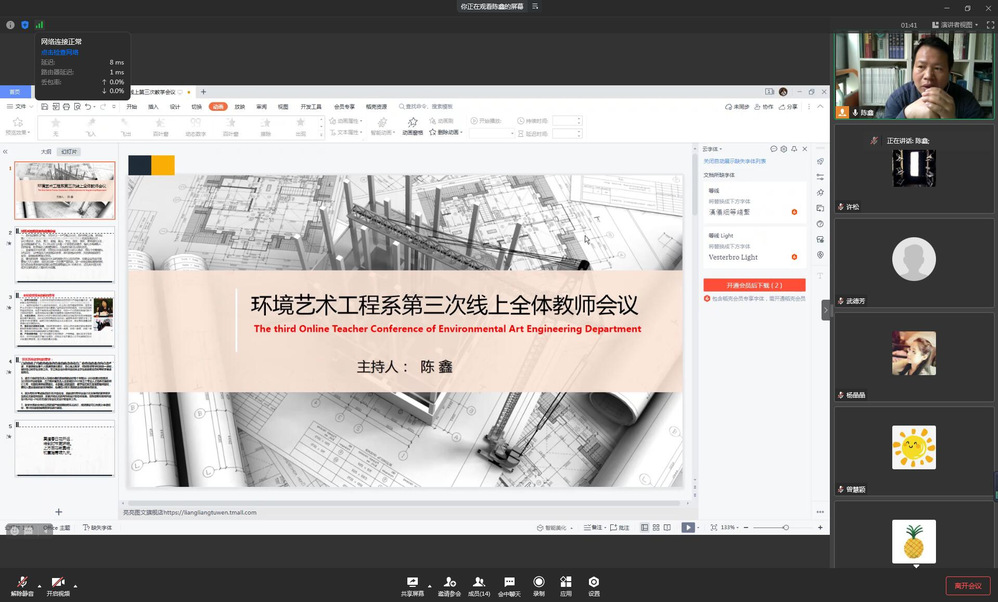The image size is (998, 602).
Task: Click 开通会员后下载 red button
Action: tap(754, 285)
